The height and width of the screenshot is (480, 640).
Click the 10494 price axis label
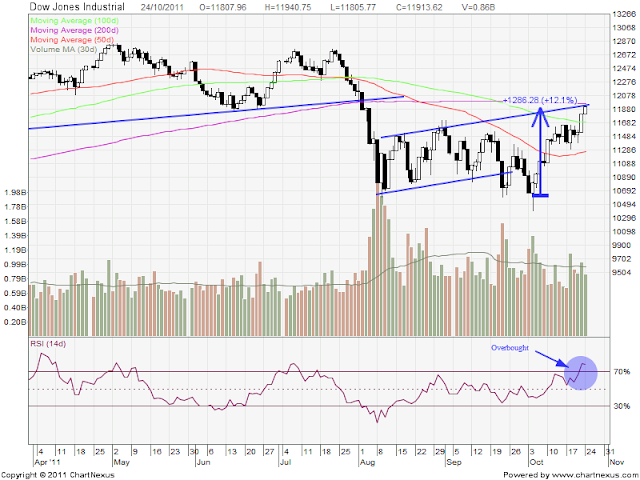pyautogui.click(x=624, y=204)
